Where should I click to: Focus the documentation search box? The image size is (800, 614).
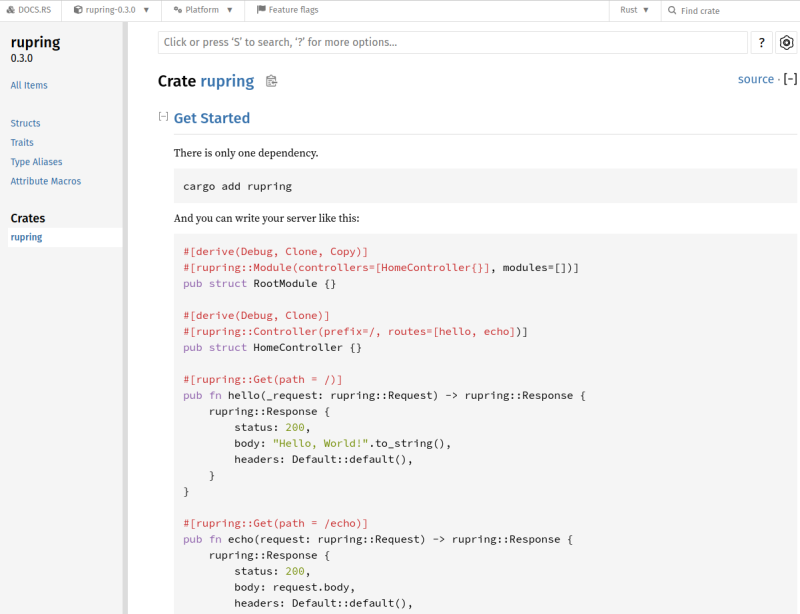452,42
